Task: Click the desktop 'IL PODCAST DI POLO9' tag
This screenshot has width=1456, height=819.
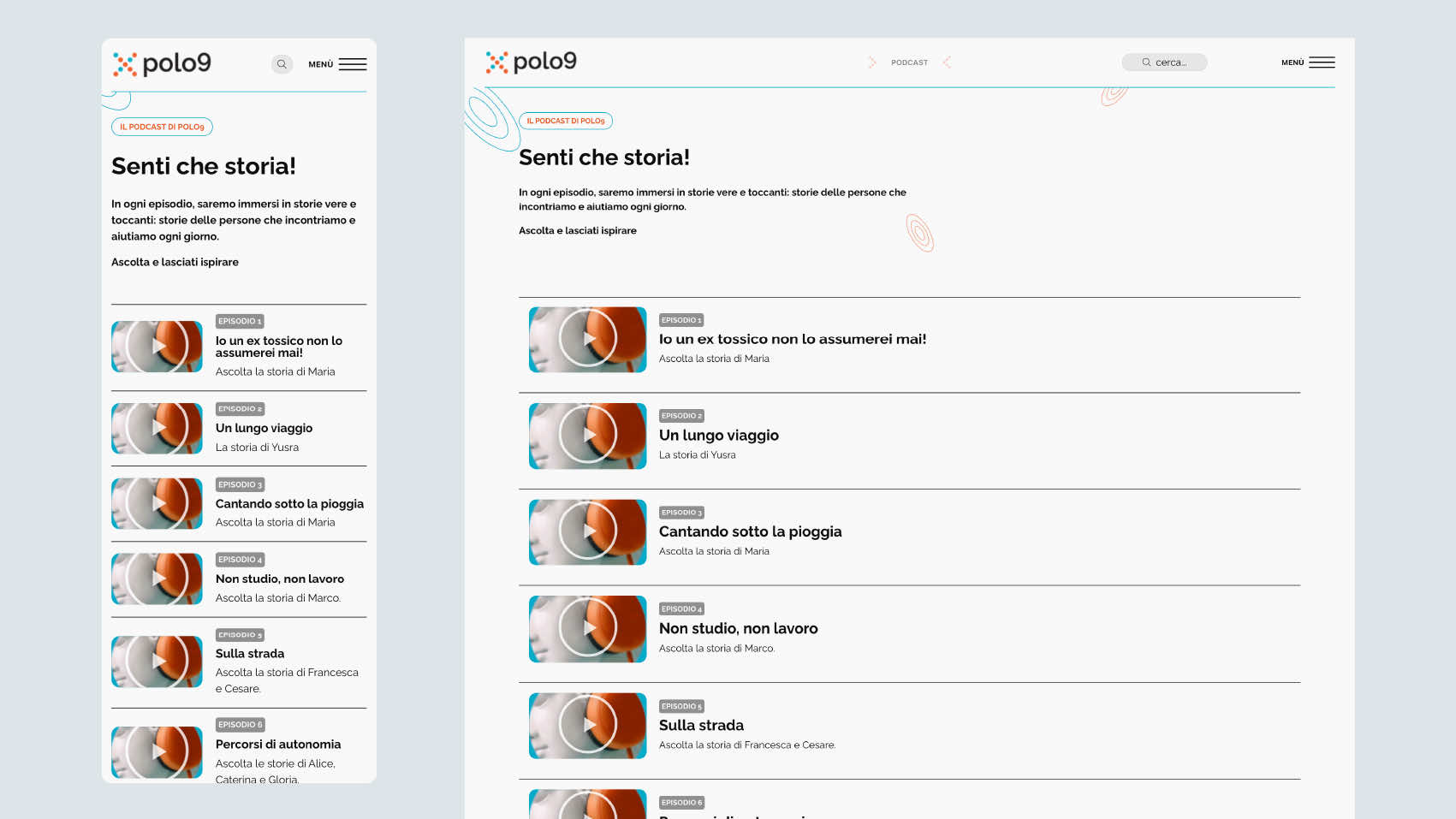Action: point(566,121)
